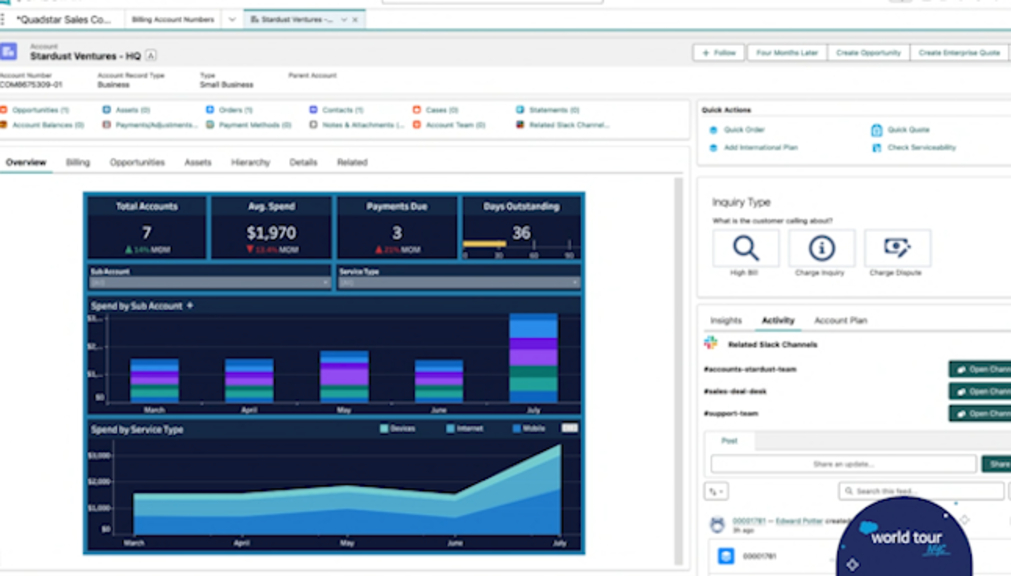Click the Notes & Attachments icon
The height and width of the screenshot is (576, 1011).
point(313,125)
